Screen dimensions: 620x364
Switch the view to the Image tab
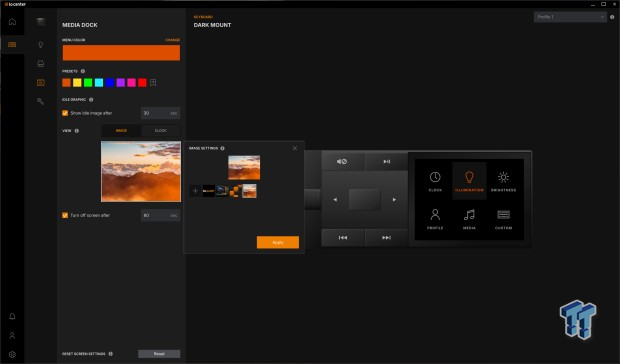pyautogui.click(x=121, y=131)
